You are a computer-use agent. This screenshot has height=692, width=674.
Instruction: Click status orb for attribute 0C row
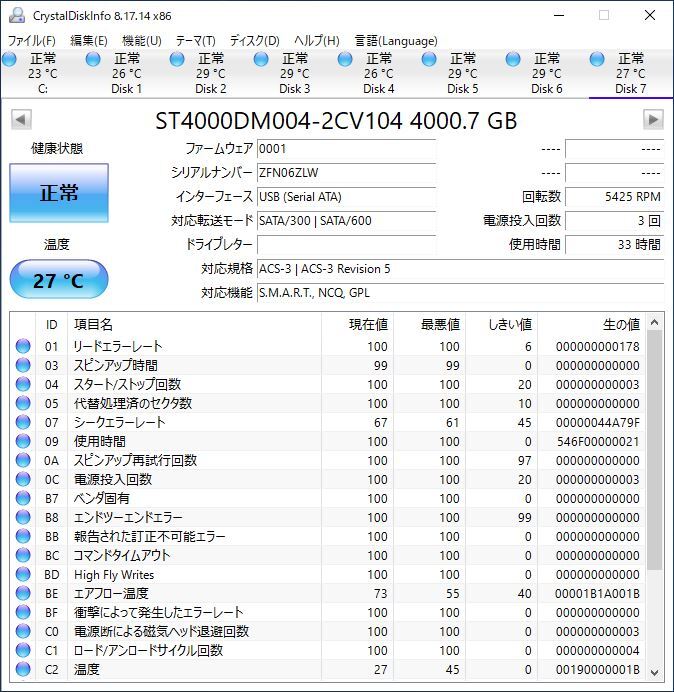click(23, 479)
